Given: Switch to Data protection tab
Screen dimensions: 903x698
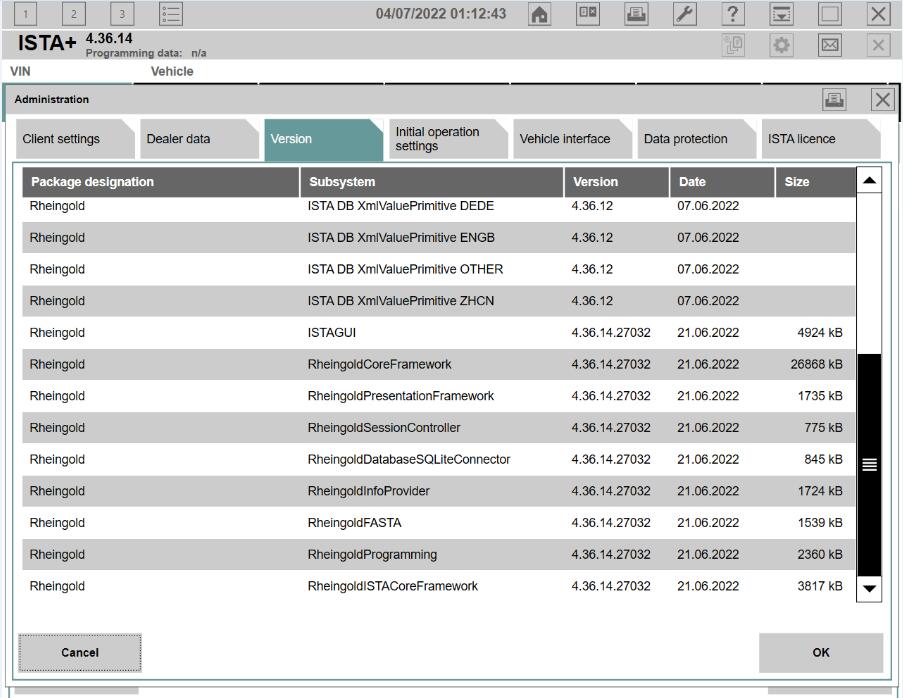Looking at the screenshot, I should 696,139.
